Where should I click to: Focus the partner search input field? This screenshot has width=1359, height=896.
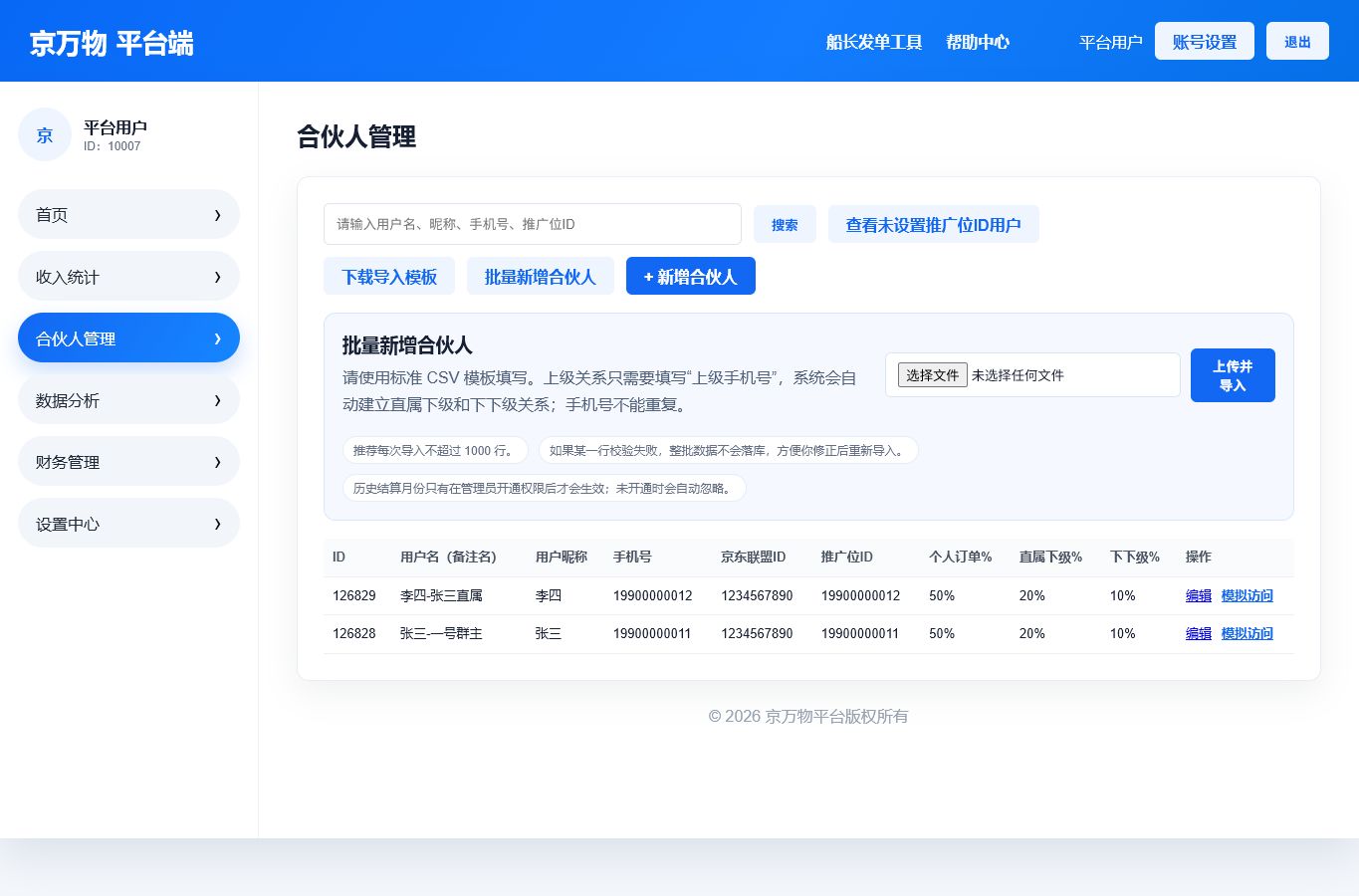(533, 224)
